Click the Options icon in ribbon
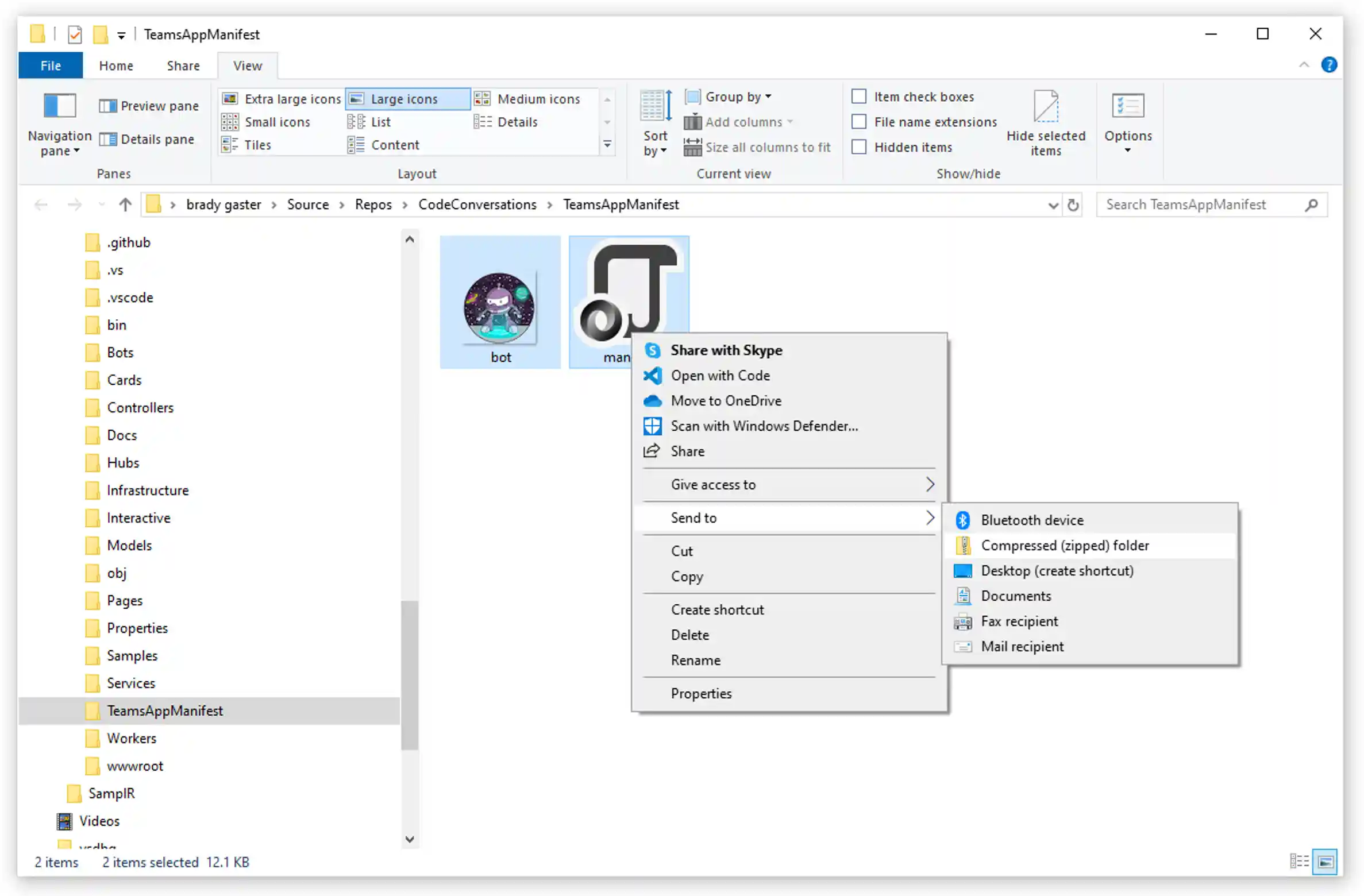This screenshot has height=896, width=1364. click(1127, 106)
